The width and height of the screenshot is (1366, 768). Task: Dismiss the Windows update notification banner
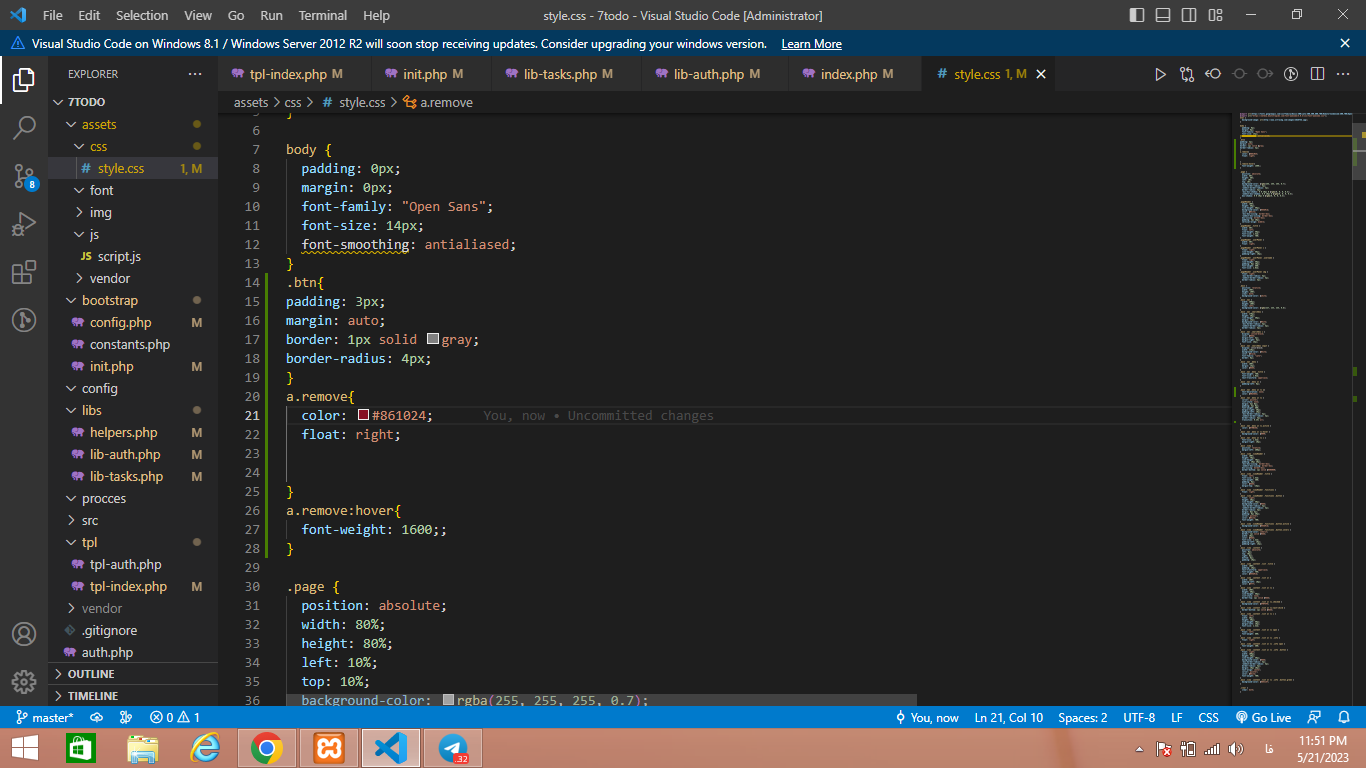click(1345, 43)
